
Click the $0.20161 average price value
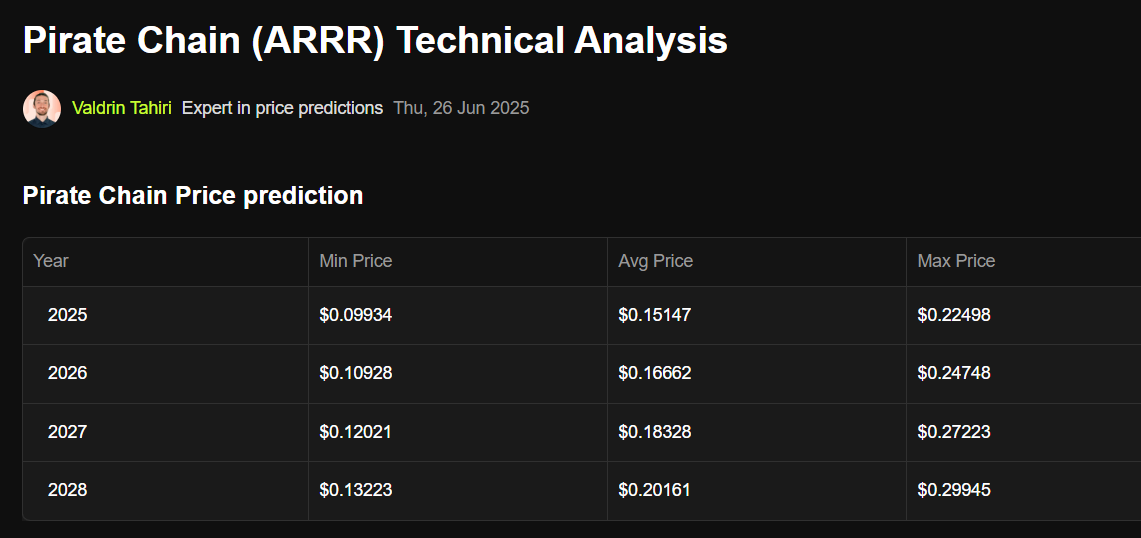click(x=654, y=490)
